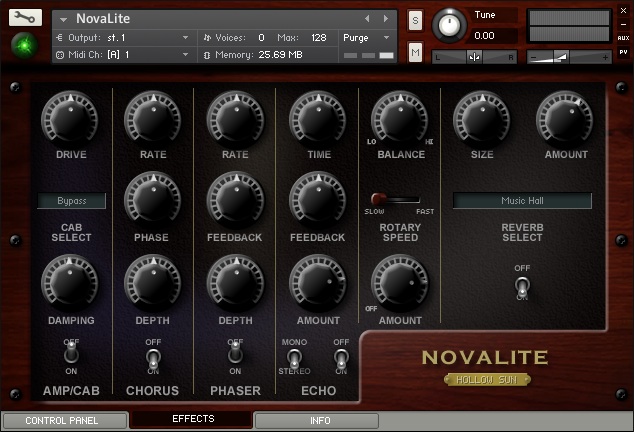Go to the previous instrument arrow
Viewport: 634px width, 432px height.
[367, 19]
